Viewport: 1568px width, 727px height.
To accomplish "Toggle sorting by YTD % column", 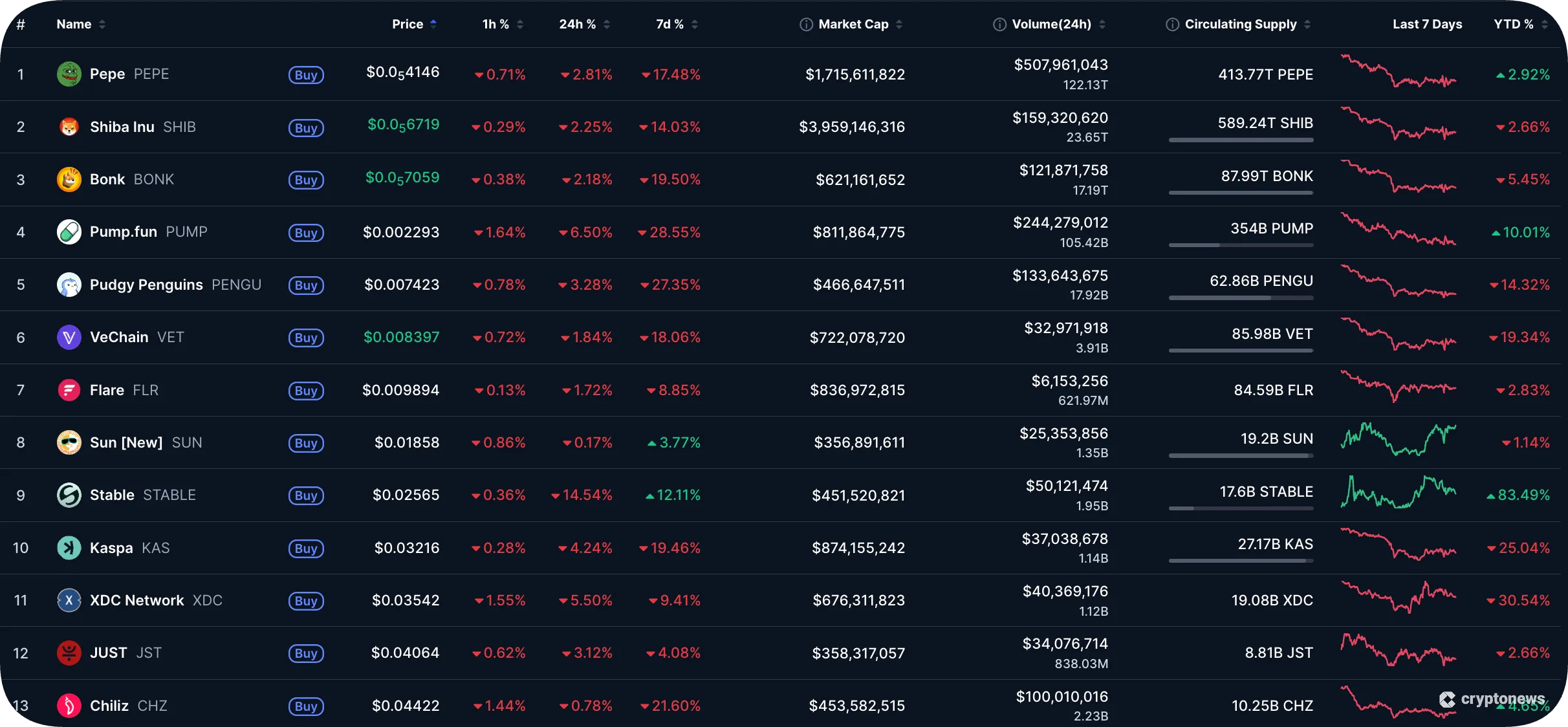I will pos(1545,24).
